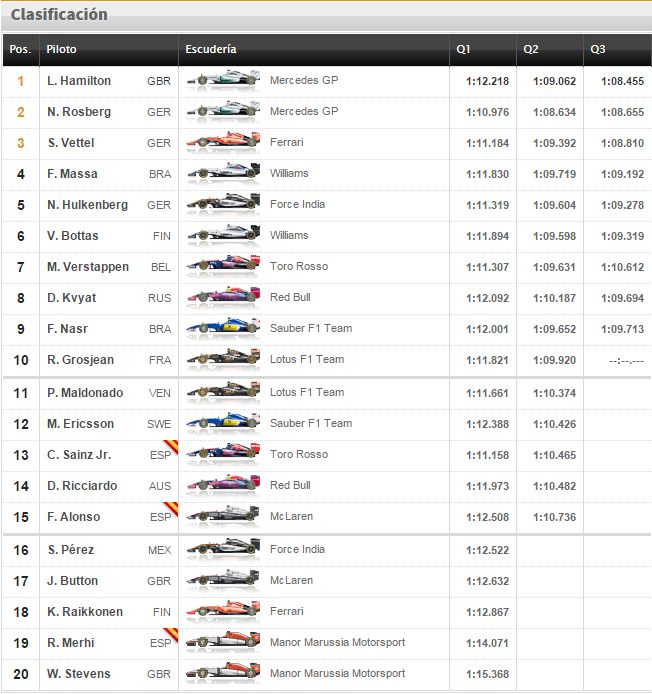This screenshot has width=652, height=694.
Task: Click the Spanish flag corner on Sainz Jr. row
Action: tap(172, 446)
